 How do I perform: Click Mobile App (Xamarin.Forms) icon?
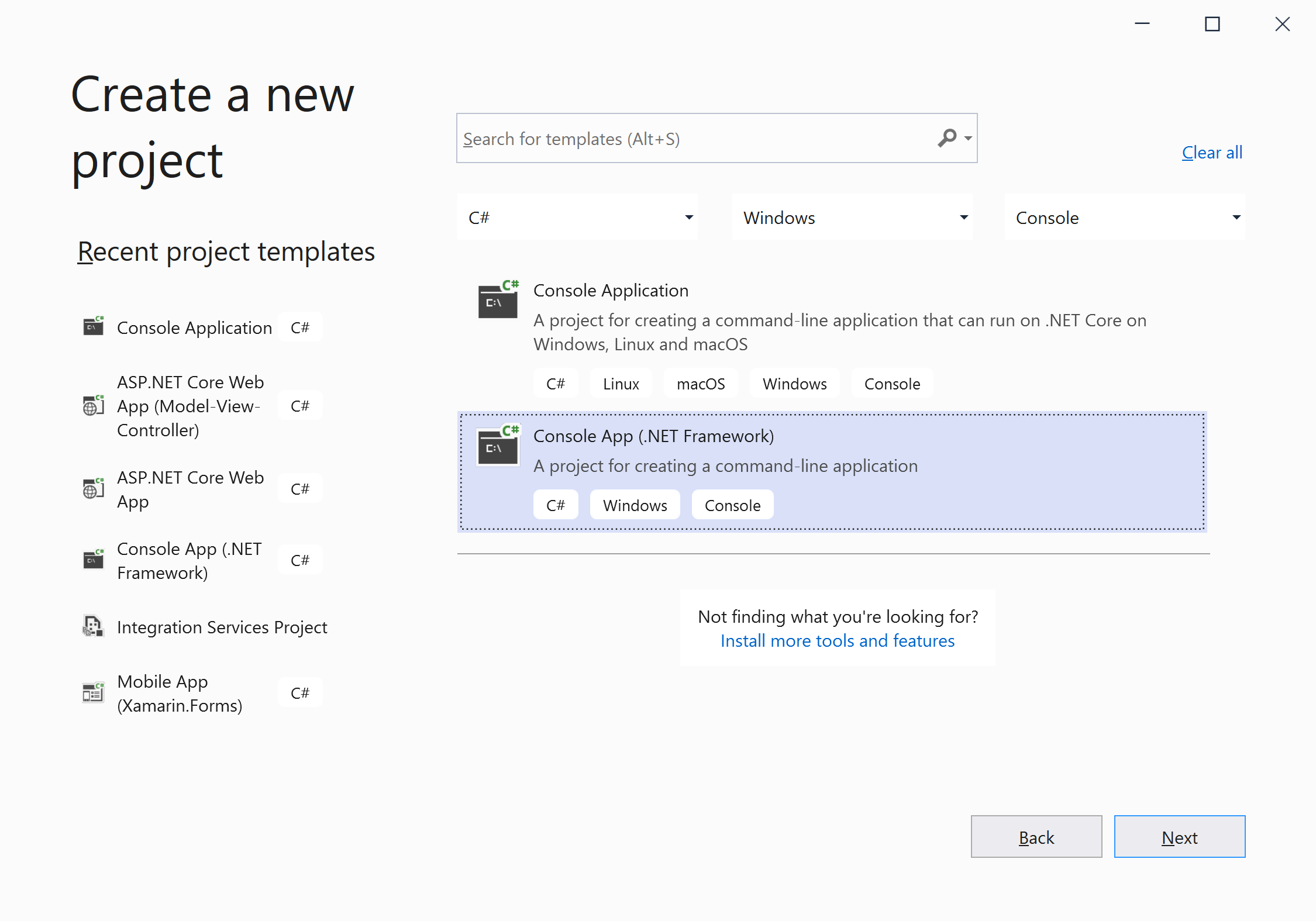pyautogui.click(x=93, y=692)
